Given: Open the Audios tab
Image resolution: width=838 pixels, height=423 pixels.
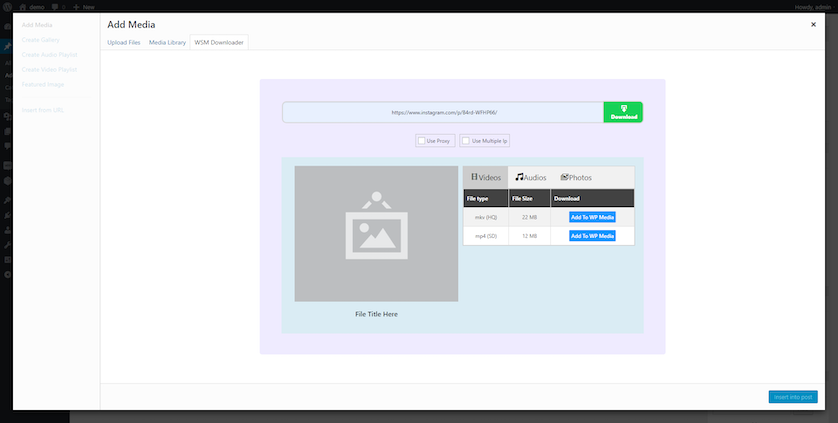Looking at the screenshot, I should pyautogui.click(x=531, y=177).
